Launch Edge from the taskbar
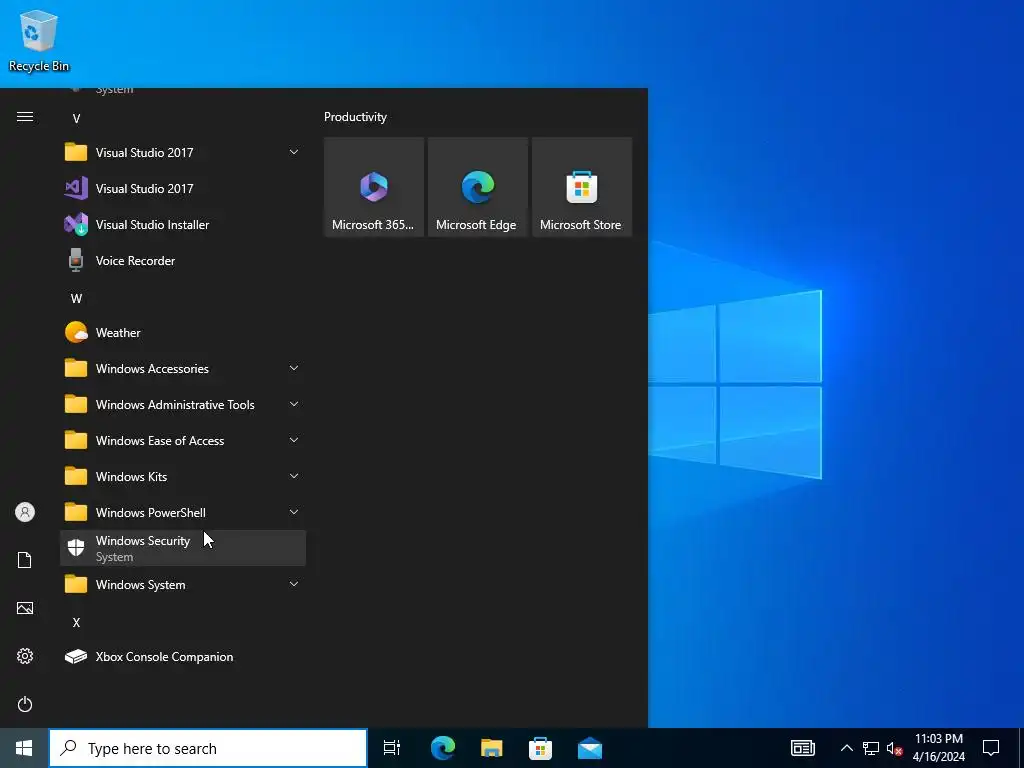The width and height of the screenshot is (1024, 768). pos(443,748)
